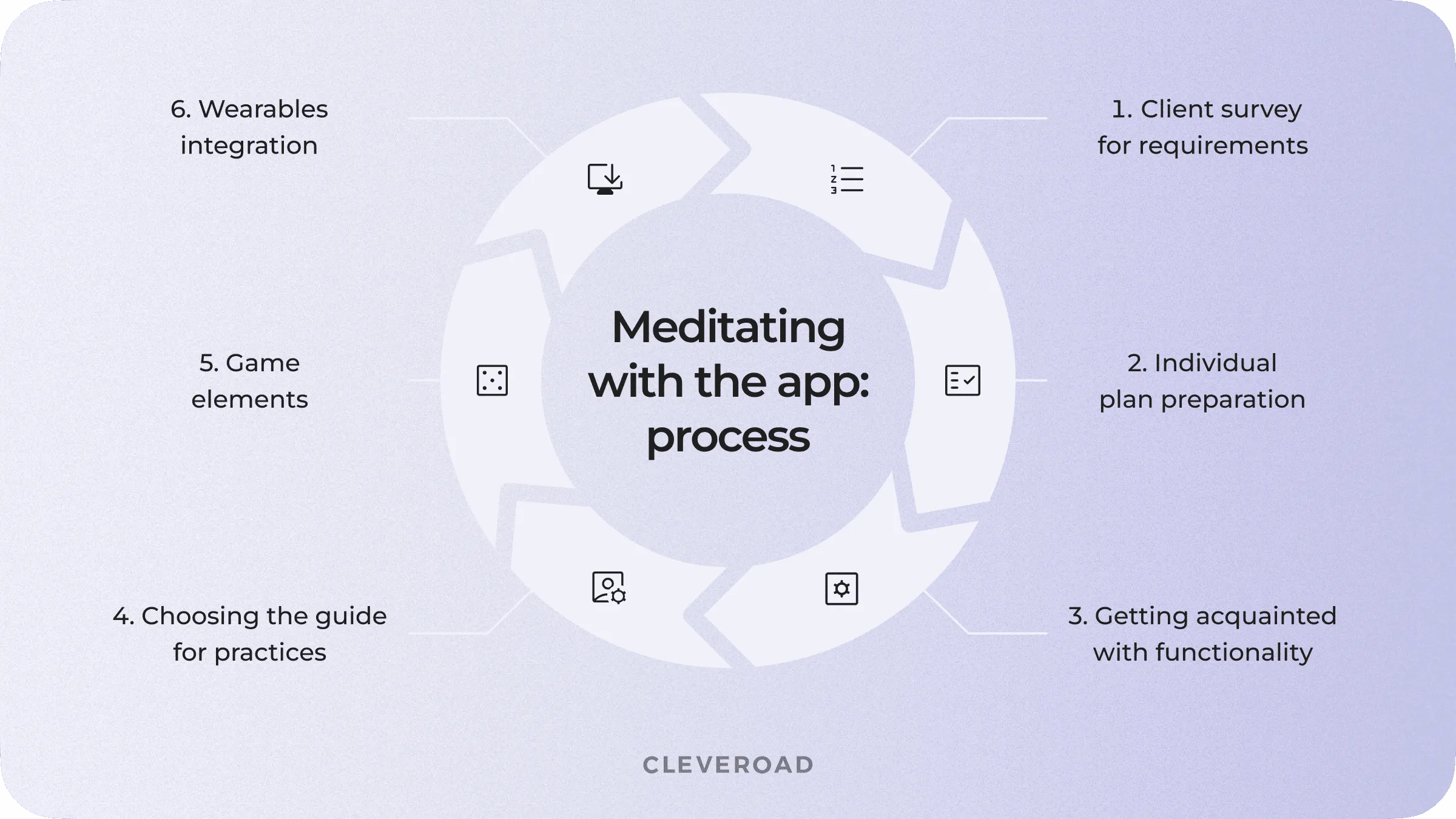The width and height of the screenshot is (1456, 819).
Task: Click the settings gear icon at step 3
Action: click(842, 588)
